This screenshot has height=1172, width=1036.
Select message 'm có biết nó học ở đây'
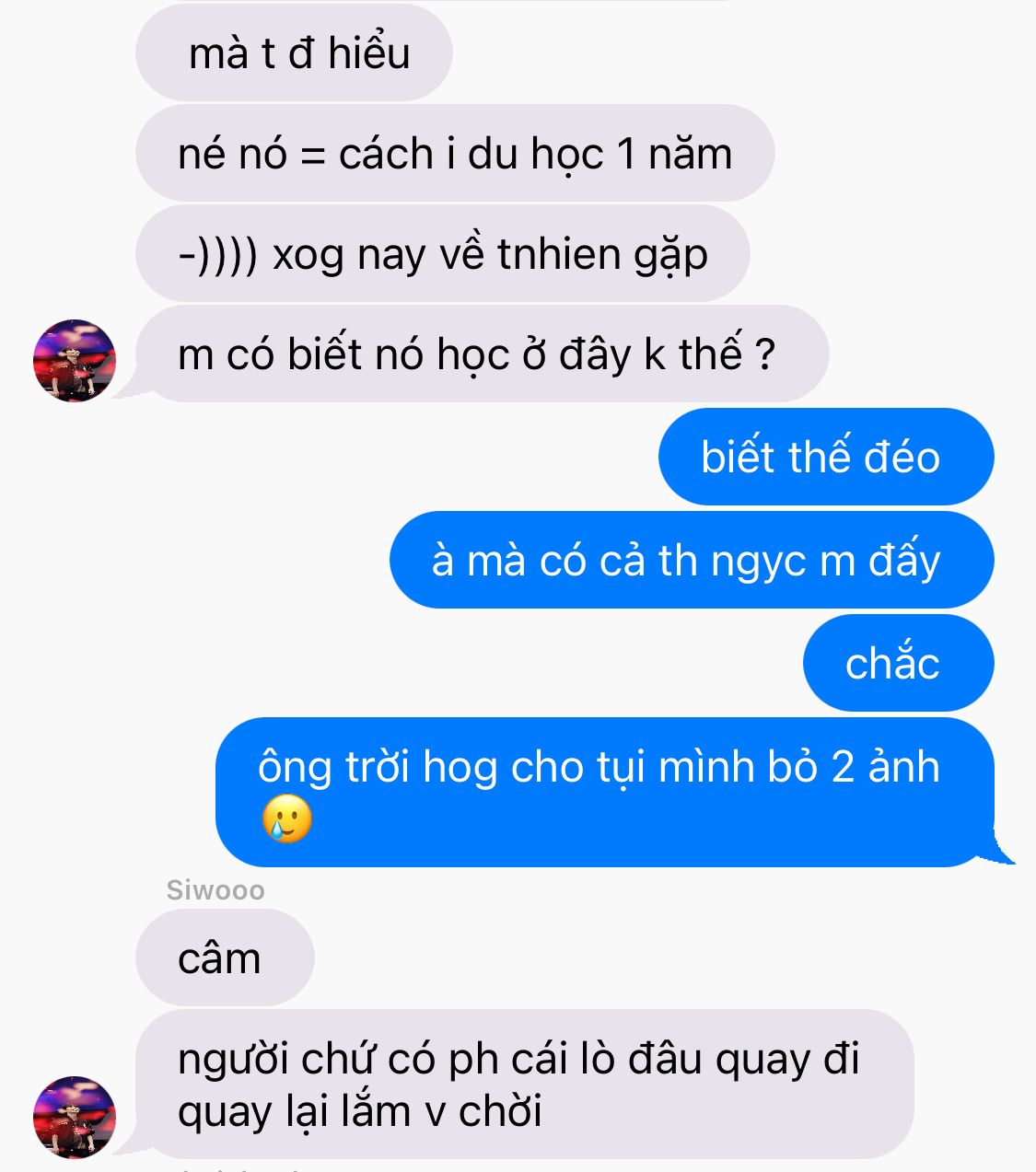tap(483, 354)
